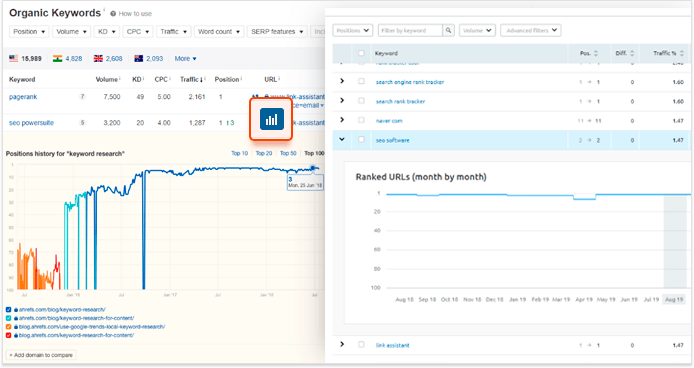Sort by Diff. column arrows

point(632,53)
